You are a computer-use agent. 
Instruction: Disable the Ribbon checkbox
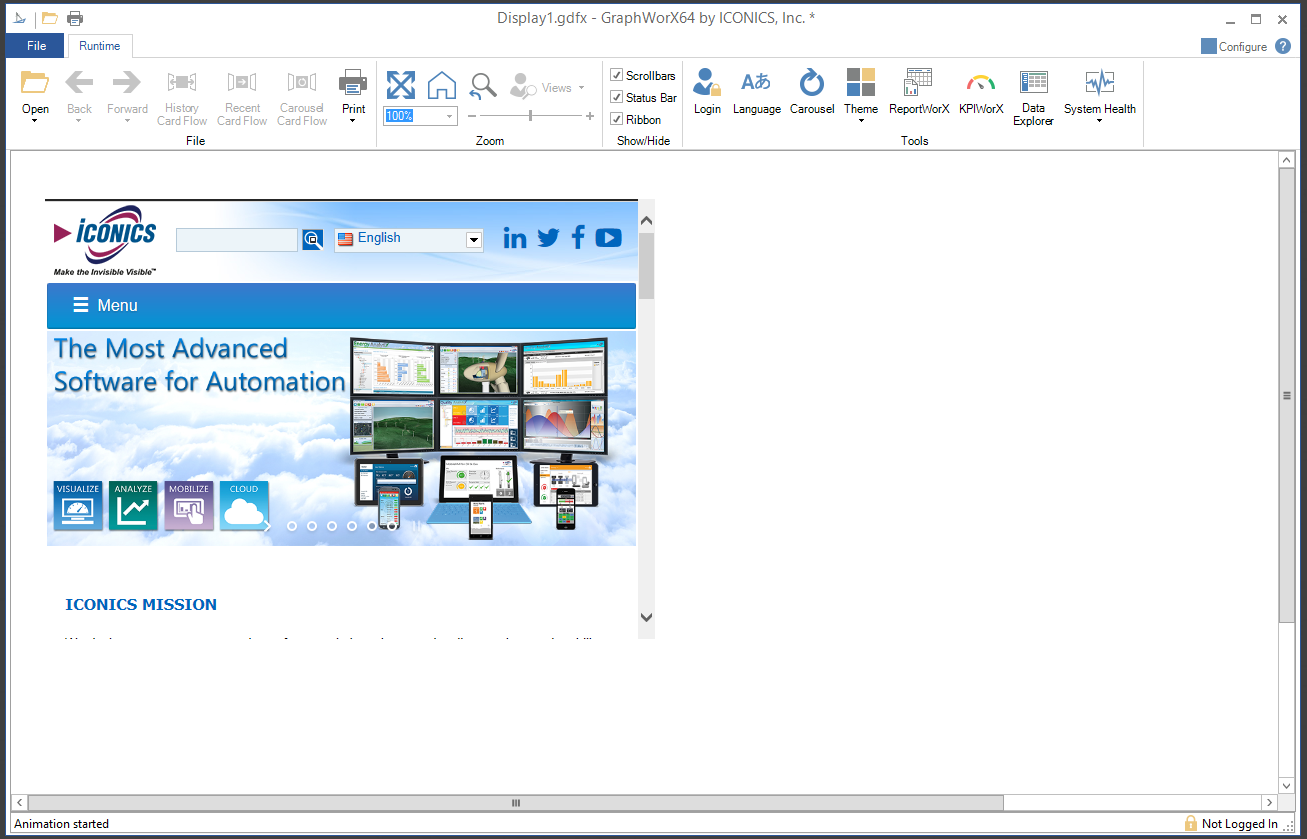[x=617, y=120]
